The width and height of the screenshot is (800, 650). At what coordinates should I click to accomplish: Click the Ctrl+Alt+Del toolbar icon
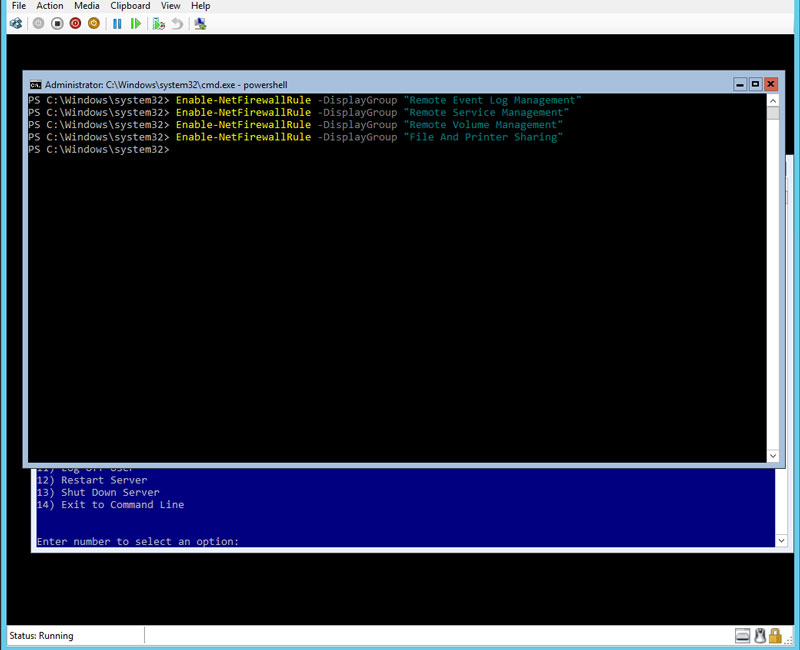click(16, 23)
